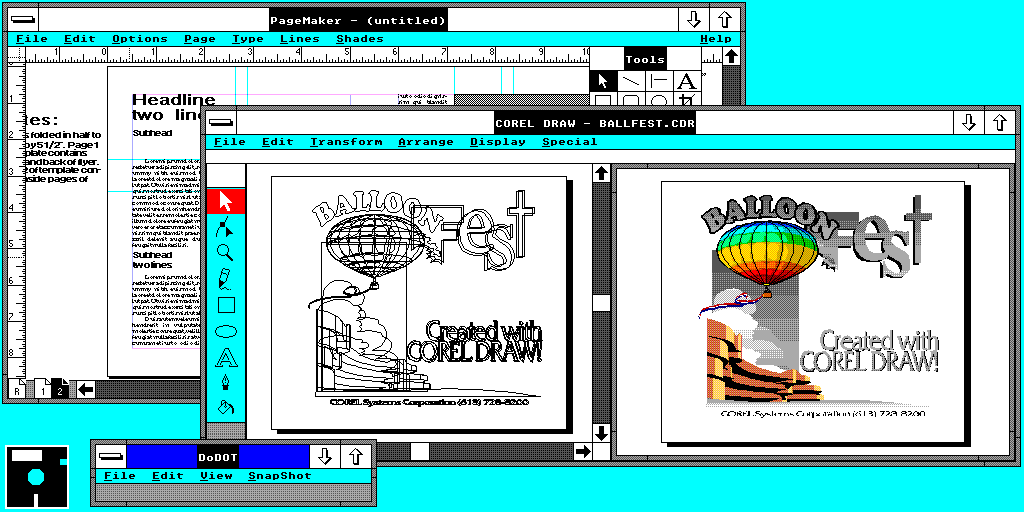Open the Page menu in PageMaker
The height and width of the screenshot is (512, 1024).
tap(200, 39)
